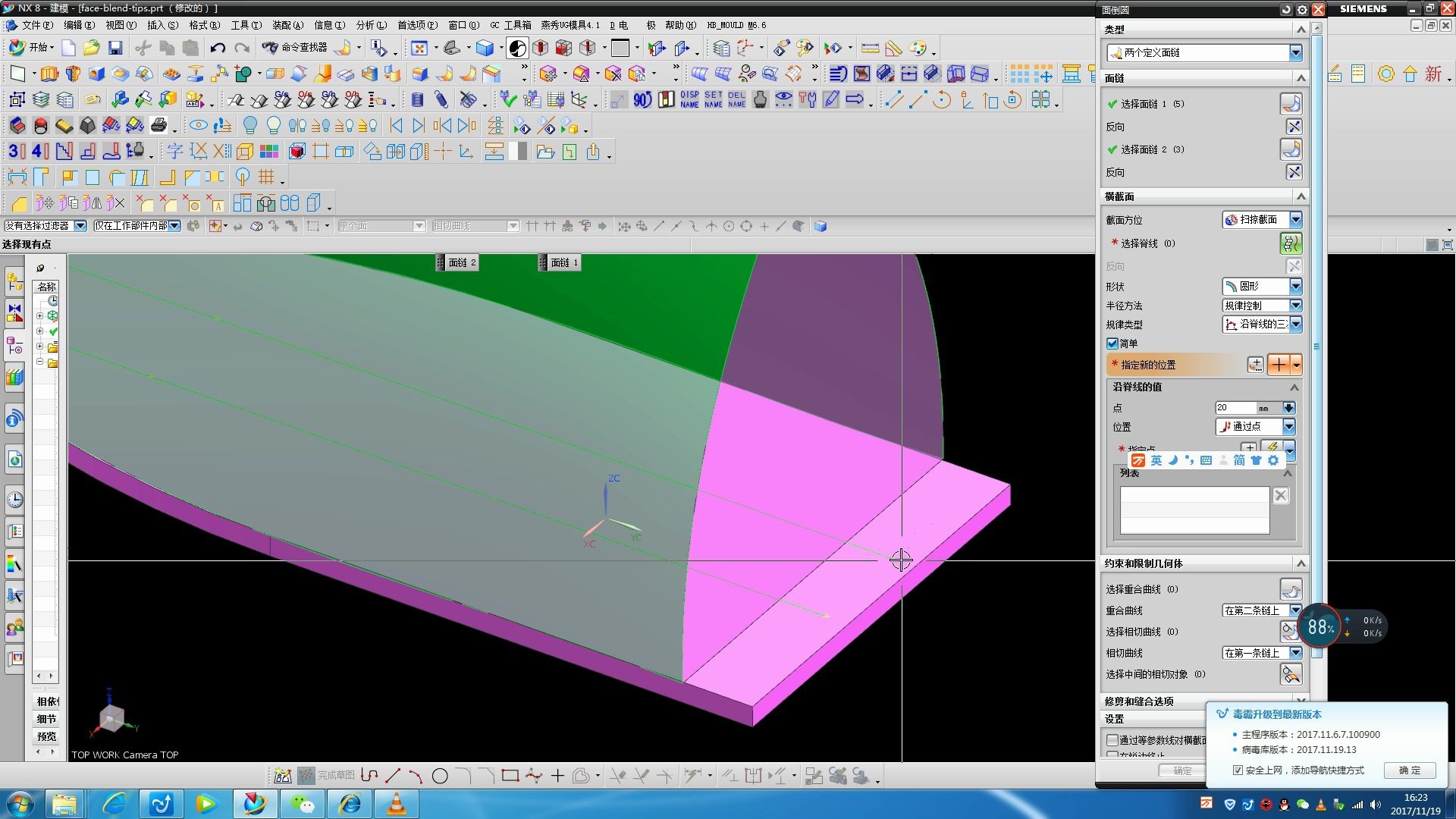
Task: Delete list entry with X button
Action: 1281,496
